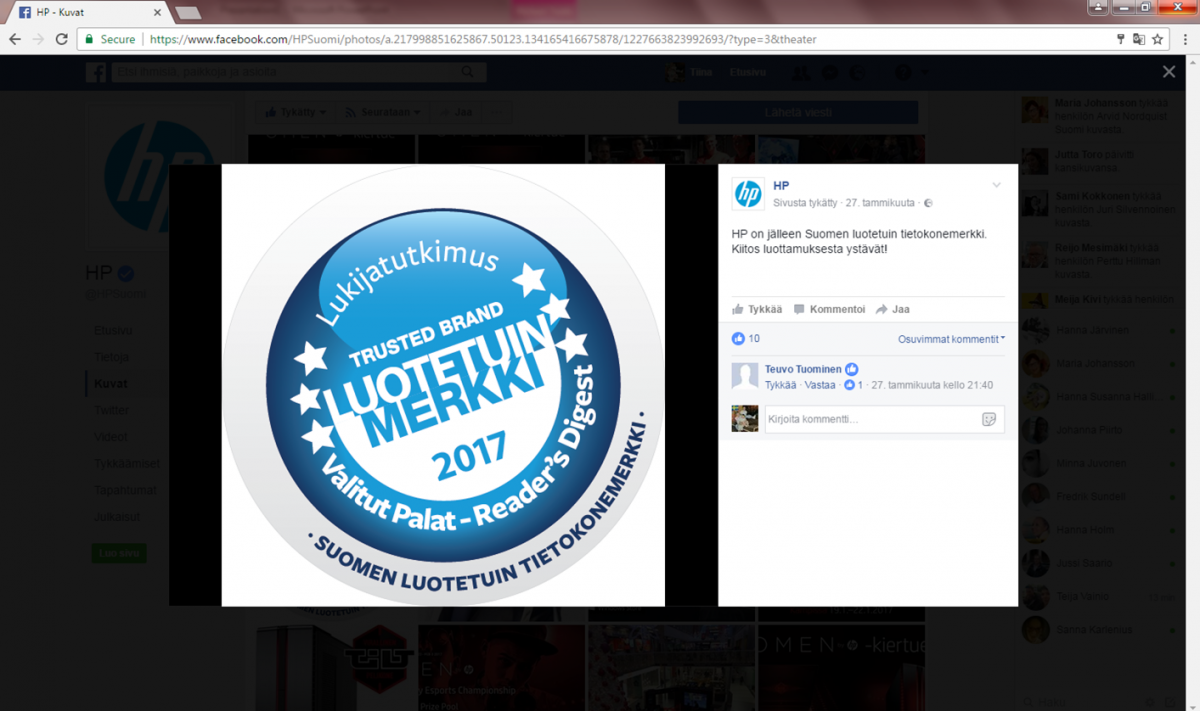1200x711 pixels.
Task: Expand the account dropdown arrow in top bar
Action: click(924, 72)
